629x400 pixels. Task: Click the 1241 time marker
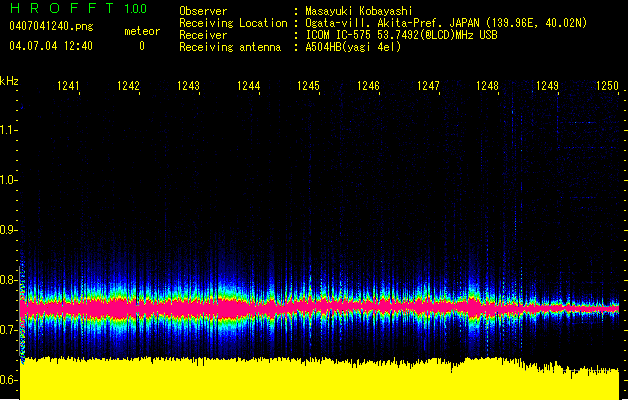click(68, 87)
